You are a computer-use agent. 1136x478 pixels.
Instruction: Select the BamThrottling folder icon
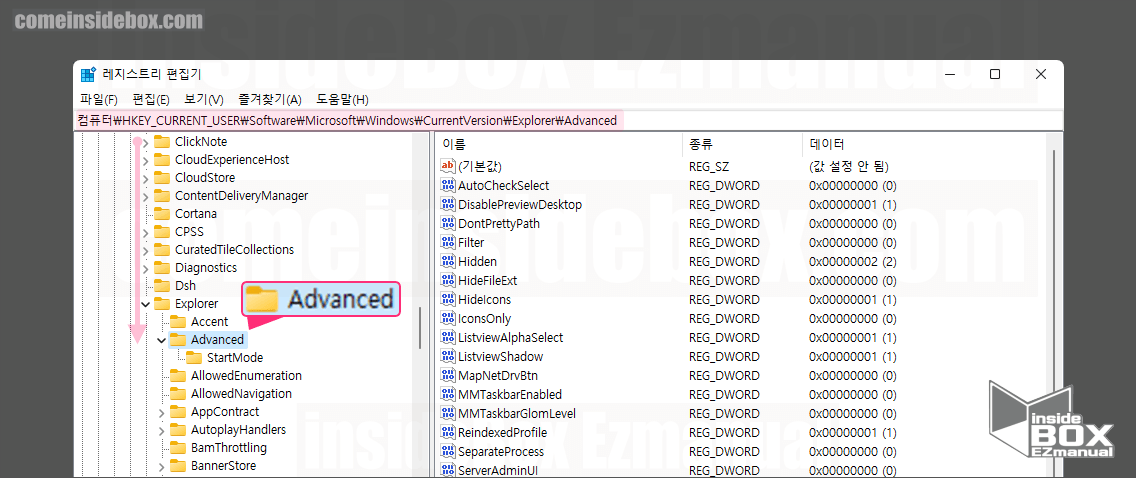click(x=178, y=448)
